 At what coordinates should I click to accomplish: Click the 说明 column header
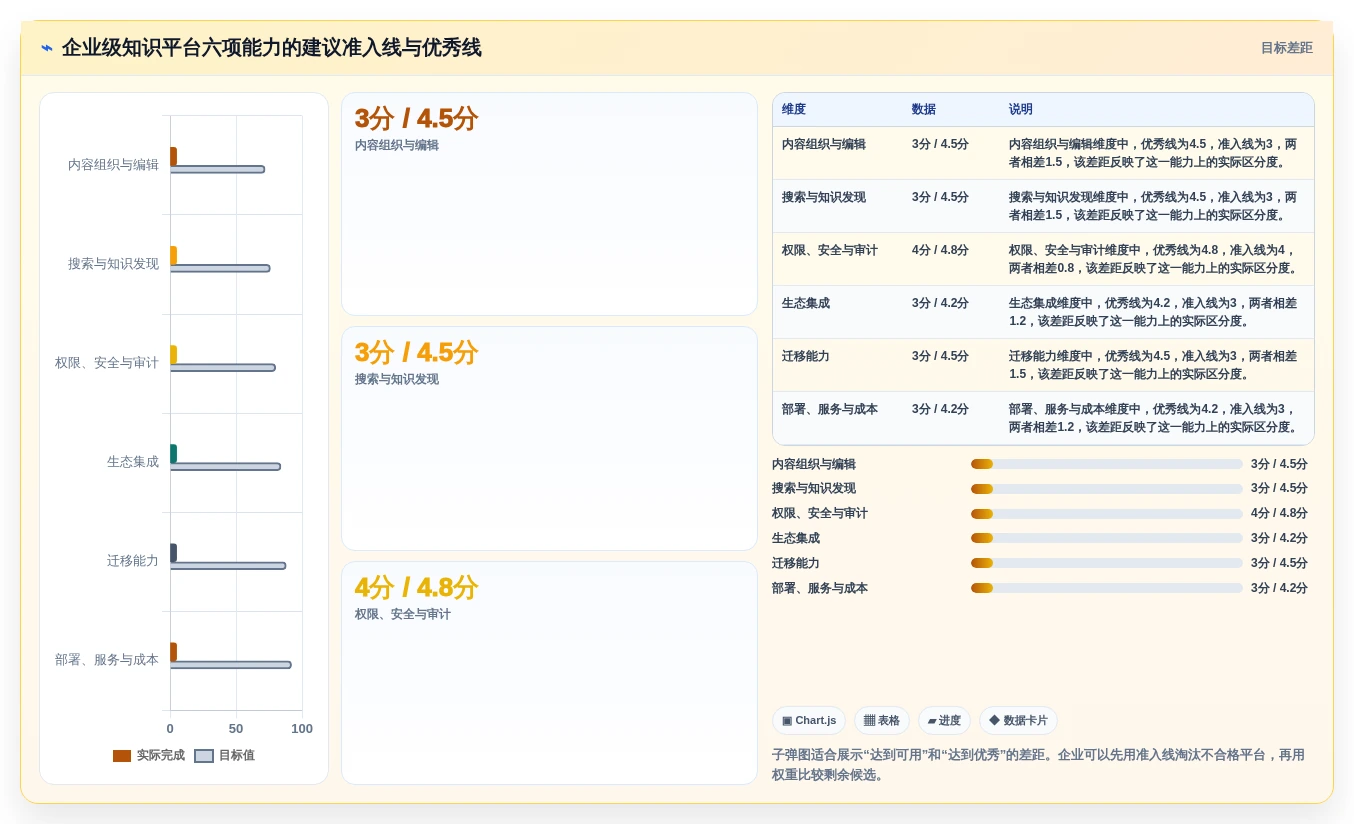click(x=1021, y=110)
